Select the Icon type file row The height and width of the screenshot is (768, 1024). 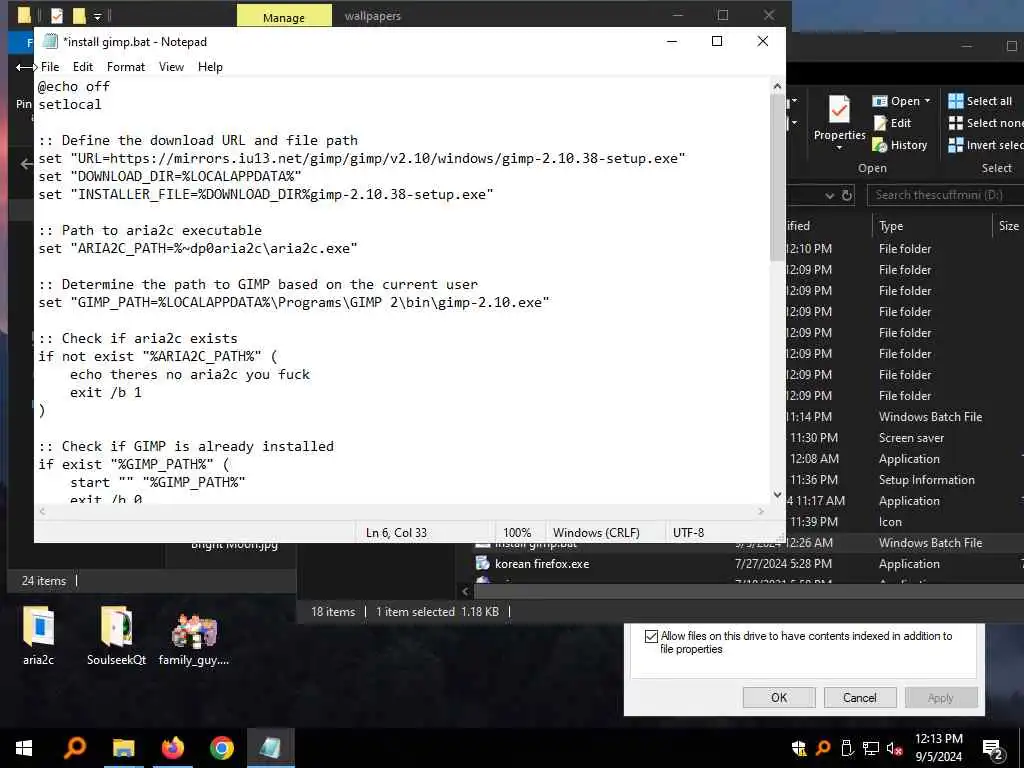click(x=904, y=522)
